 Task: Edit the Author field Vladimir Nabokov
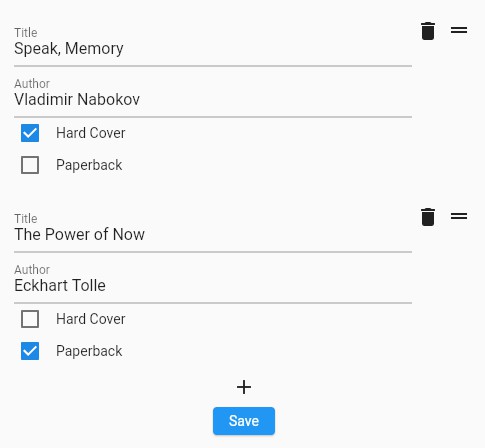[x=213, y=97]
